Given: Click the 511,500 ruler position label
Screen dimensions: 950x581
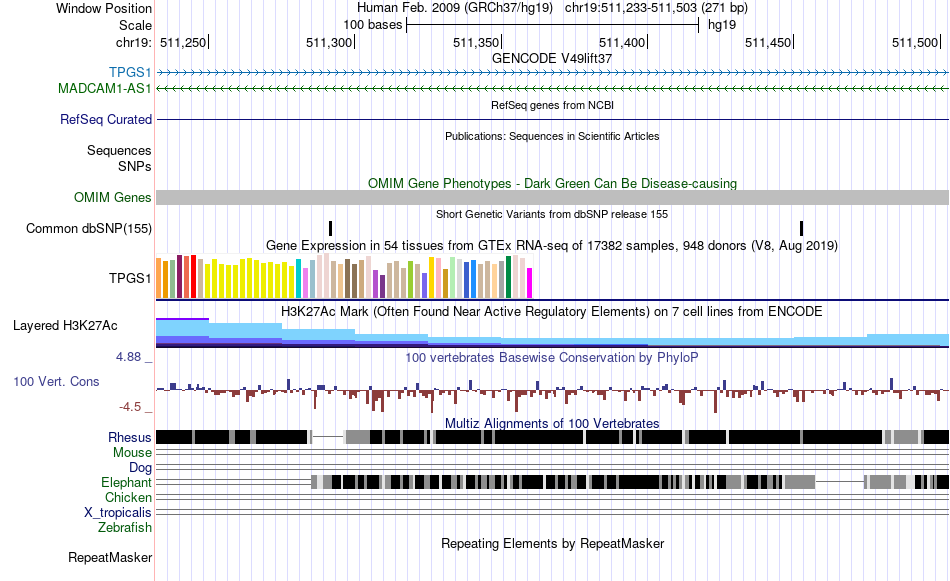Looking at the screenshot, I should [x=915, y=42].
